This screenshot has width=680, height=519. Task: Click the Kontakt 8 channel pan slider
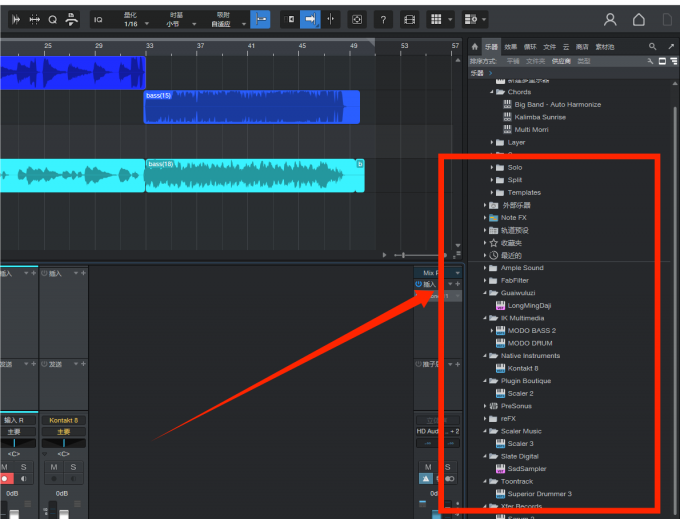pyautogui.click(x=62, y=442)
